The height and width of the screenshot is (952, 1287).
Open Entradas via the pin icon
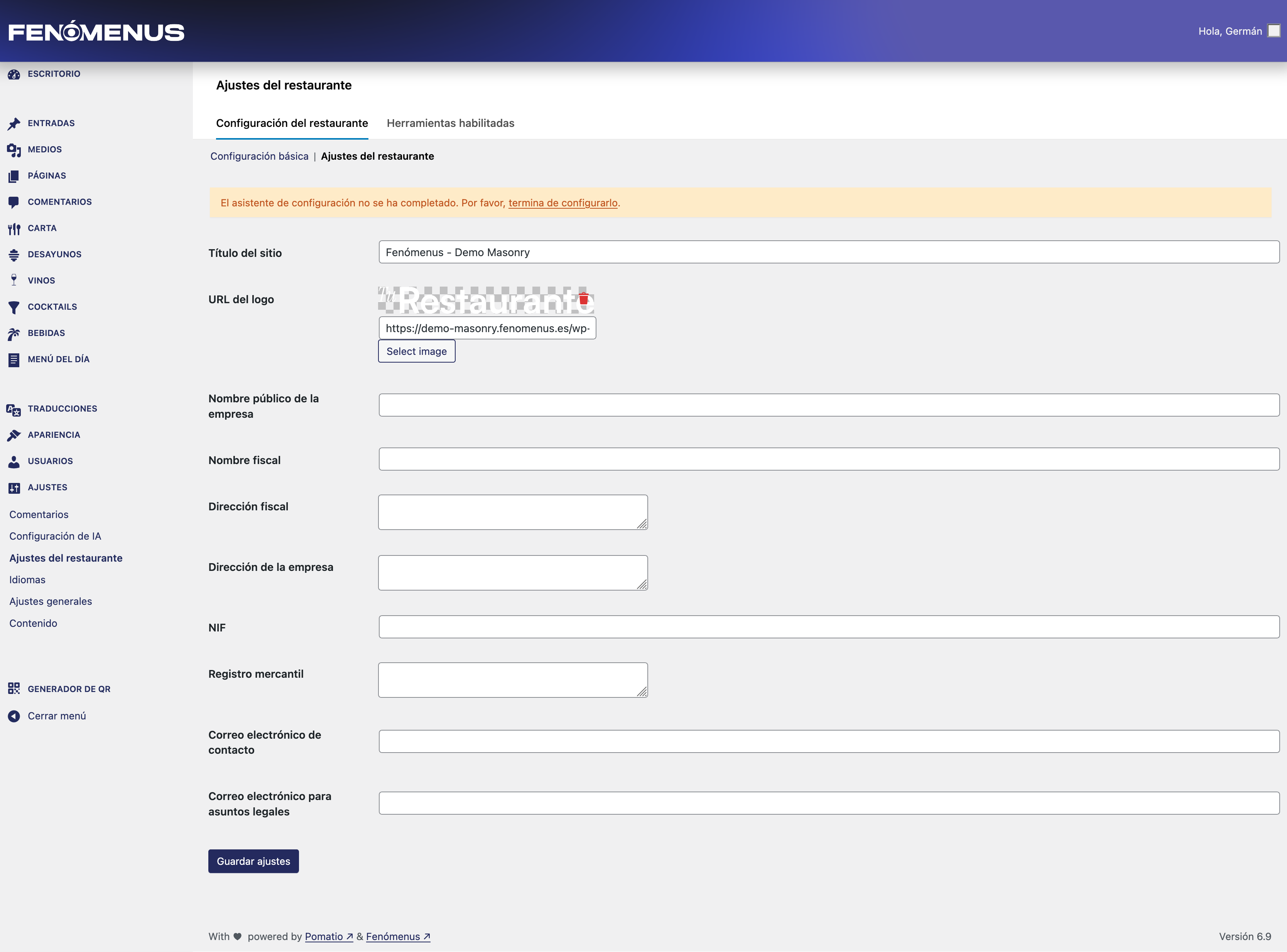point(14,123)
